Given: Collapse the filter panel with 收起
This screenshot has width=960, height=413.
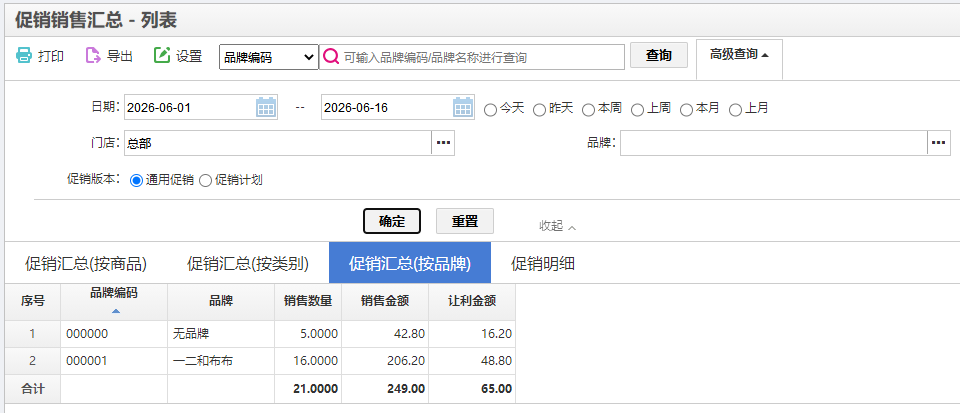Looking at the screenshot, I should (x=557, y=226).
